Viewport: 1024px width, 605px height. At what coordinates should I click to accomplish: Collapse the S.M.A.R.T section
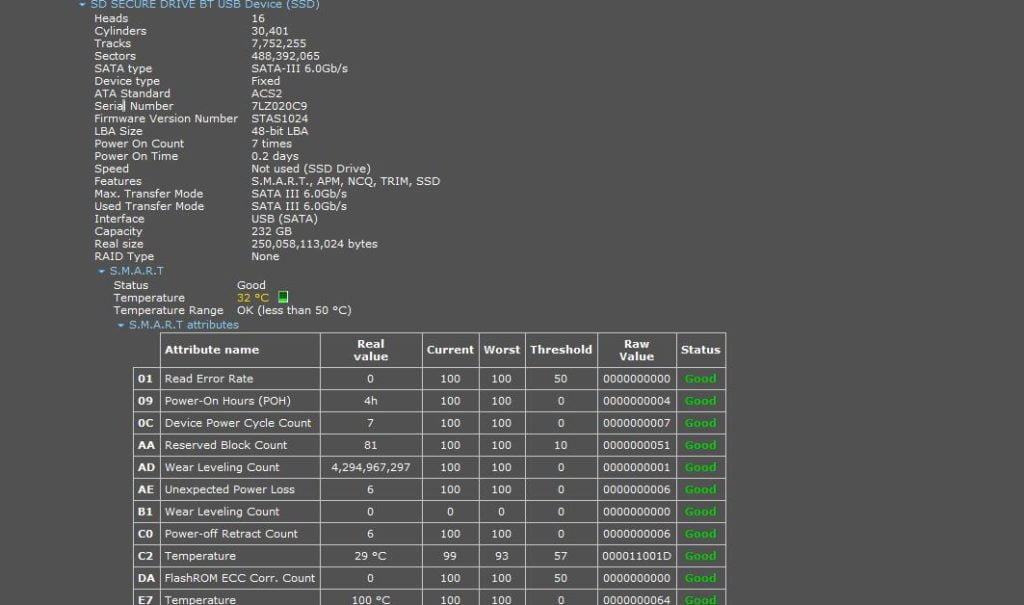click(101, 271)
